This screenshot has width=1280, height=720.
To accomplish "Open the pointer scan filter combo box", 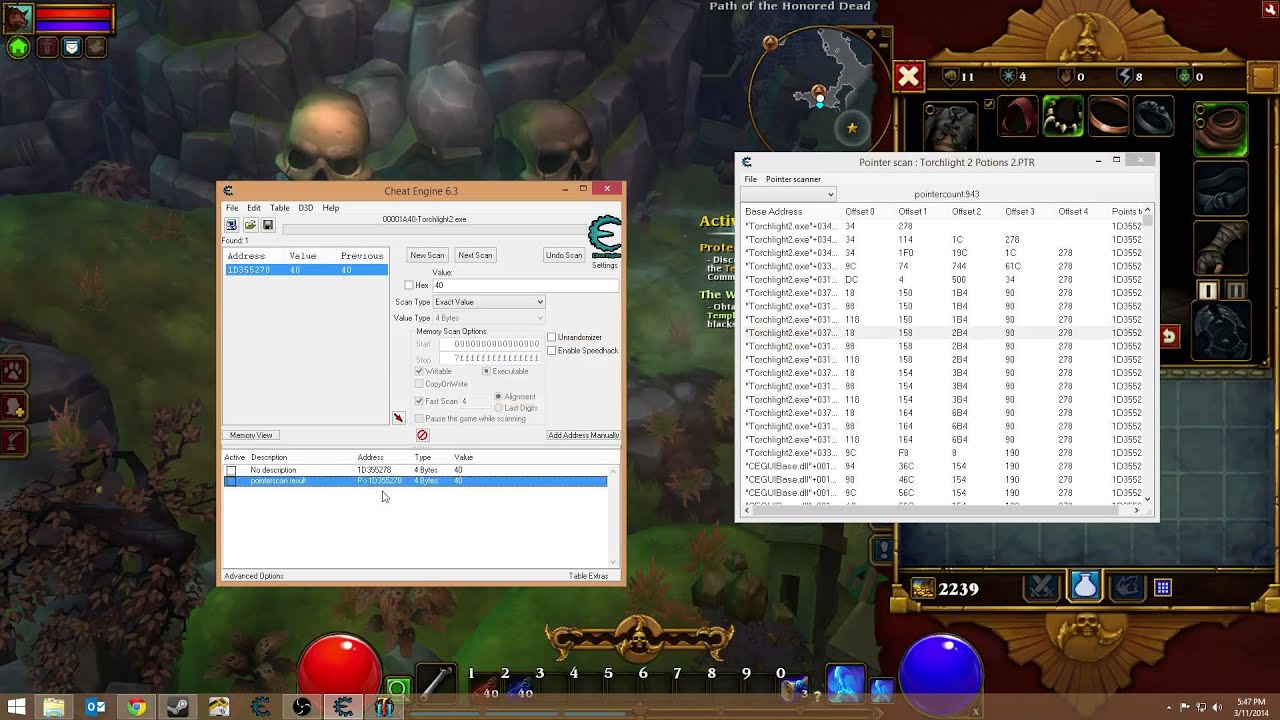I will click(x=788, y=194).
